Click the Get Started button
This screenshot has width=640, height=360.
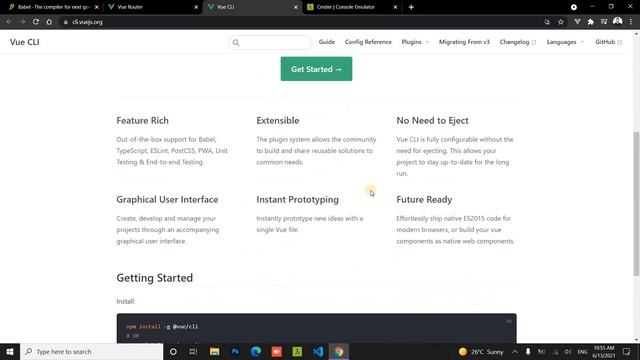pos(316,69)
